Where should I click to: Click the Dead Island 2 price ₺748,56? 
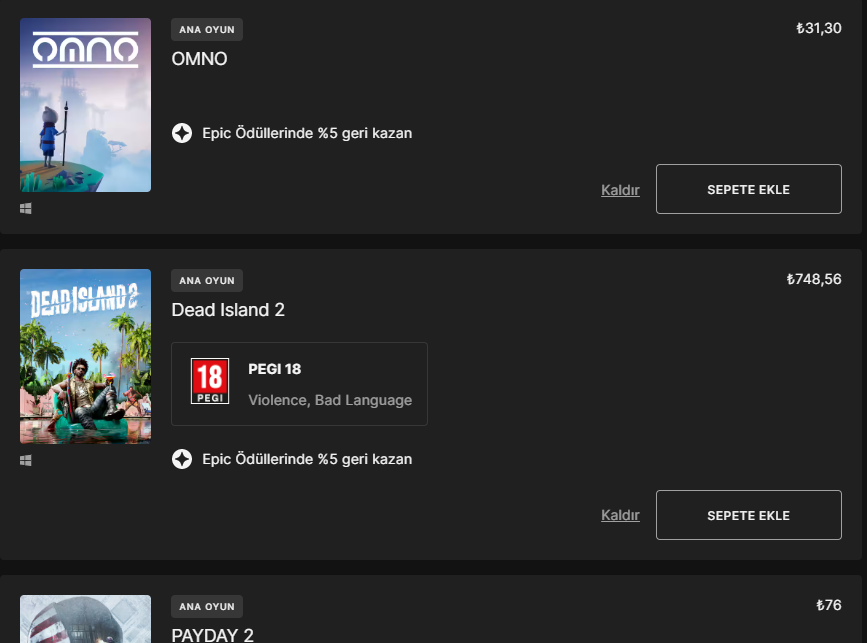tap(814, 279)
